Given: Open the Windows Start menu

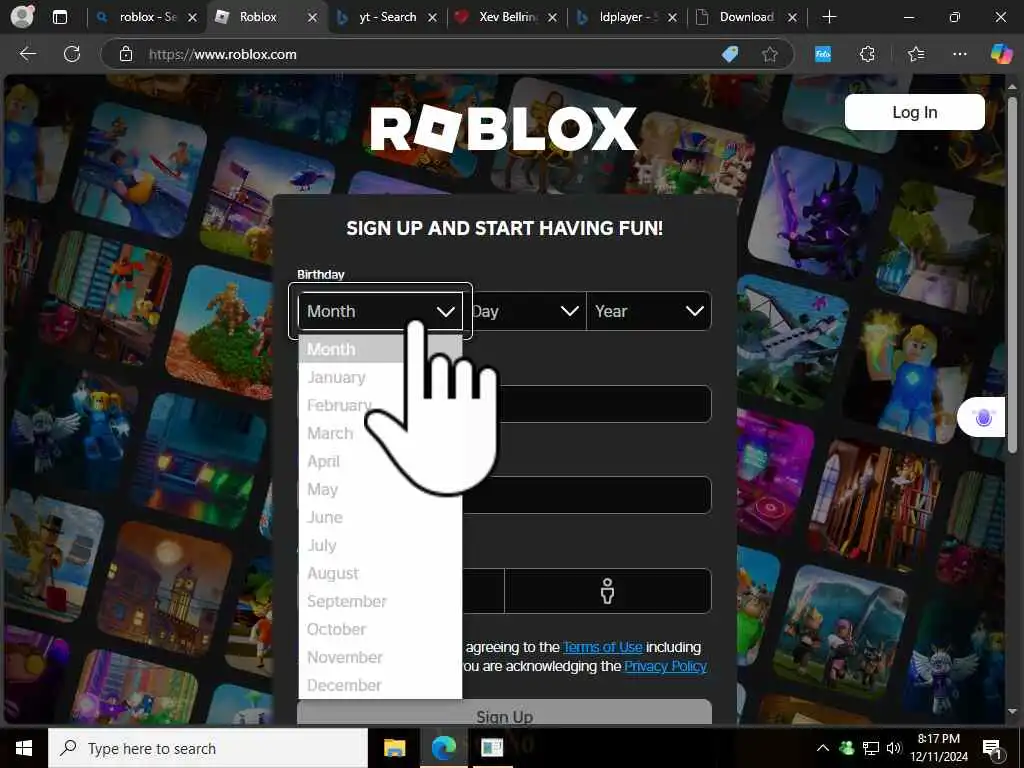Looking at the screenshot, I should coord(24,748).
